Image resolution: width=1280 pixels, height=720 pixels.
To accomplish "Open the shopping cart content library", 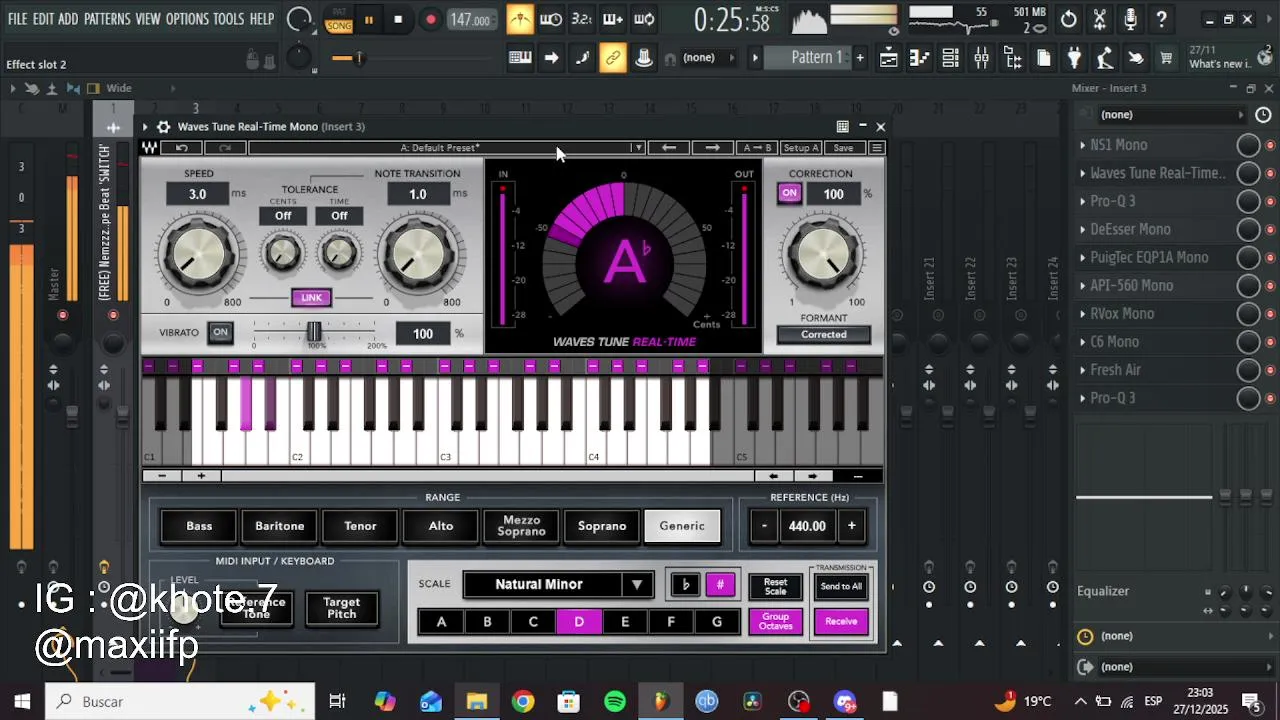I will pyautogui.click(x=1166, y=58).
